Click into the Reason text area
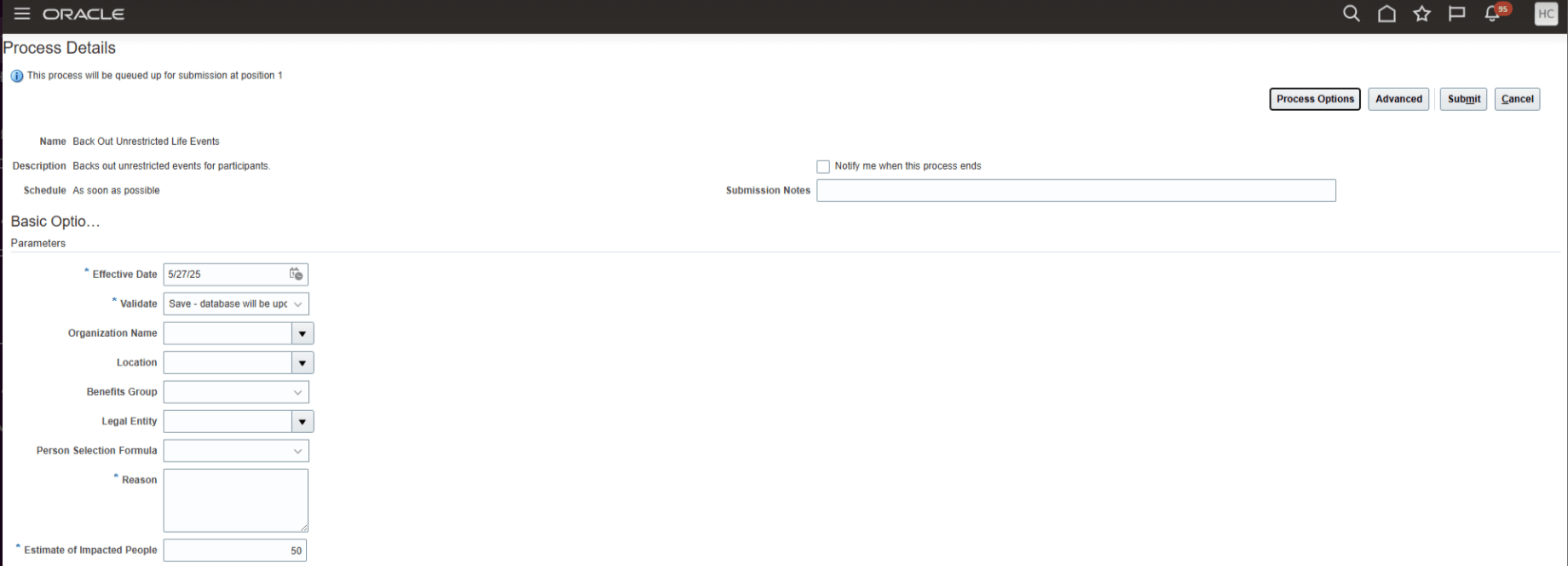This screenshot has width=1568, height=566. (x=236, y=500)
